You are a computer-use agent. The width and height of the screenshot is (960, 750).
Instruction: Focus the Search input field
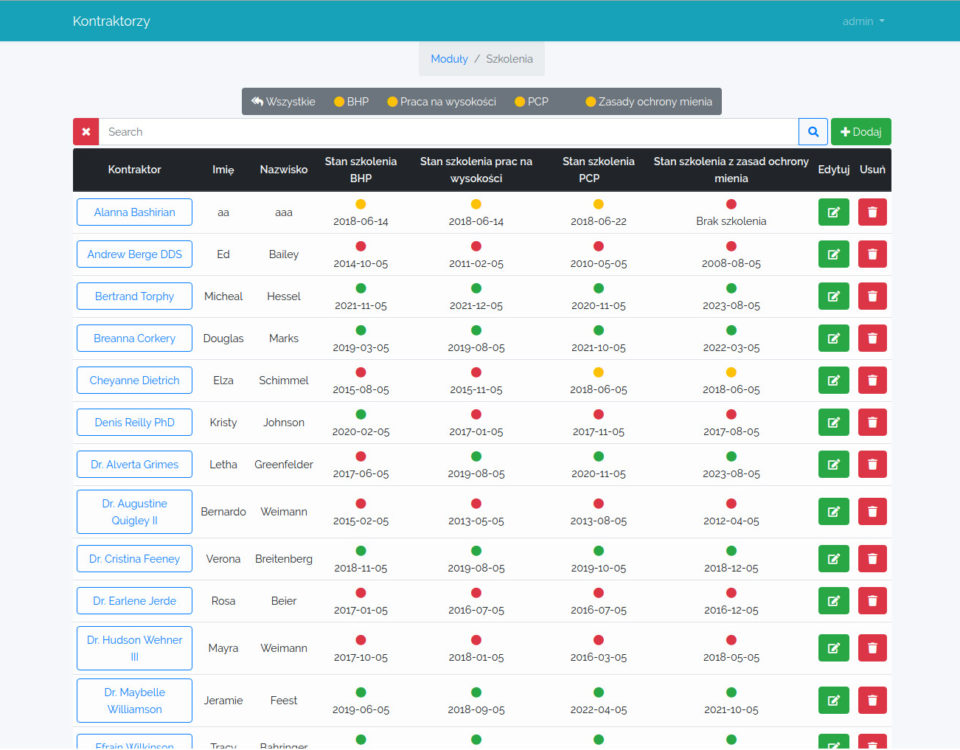(448, 132)
